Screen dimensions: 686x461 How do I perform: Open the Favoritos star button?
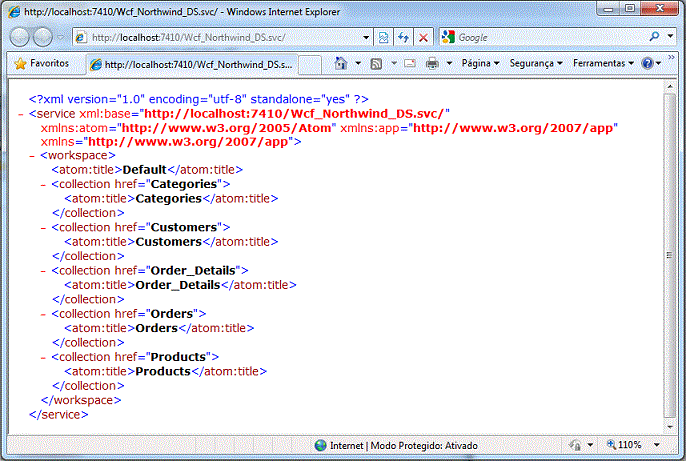tap(42, 63)
